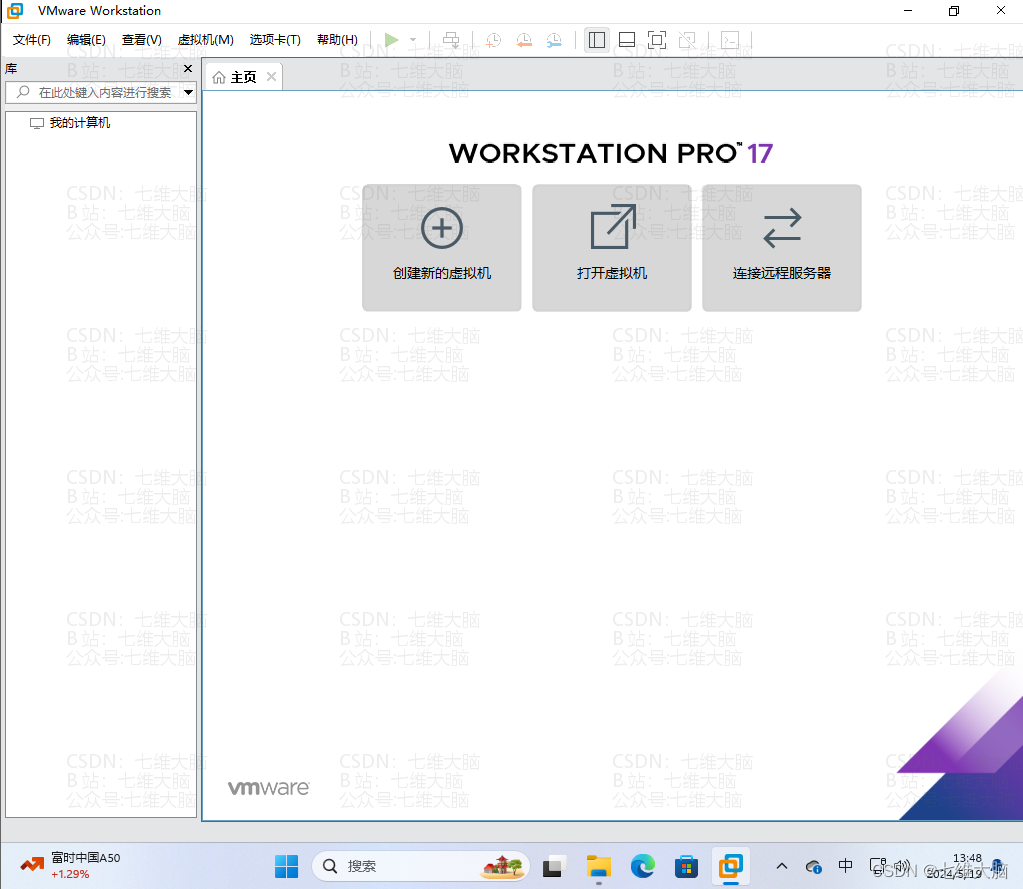Toggle the thumbnail bar view icon
This screenshot has width=1023, height=889.
click(627, 40)
